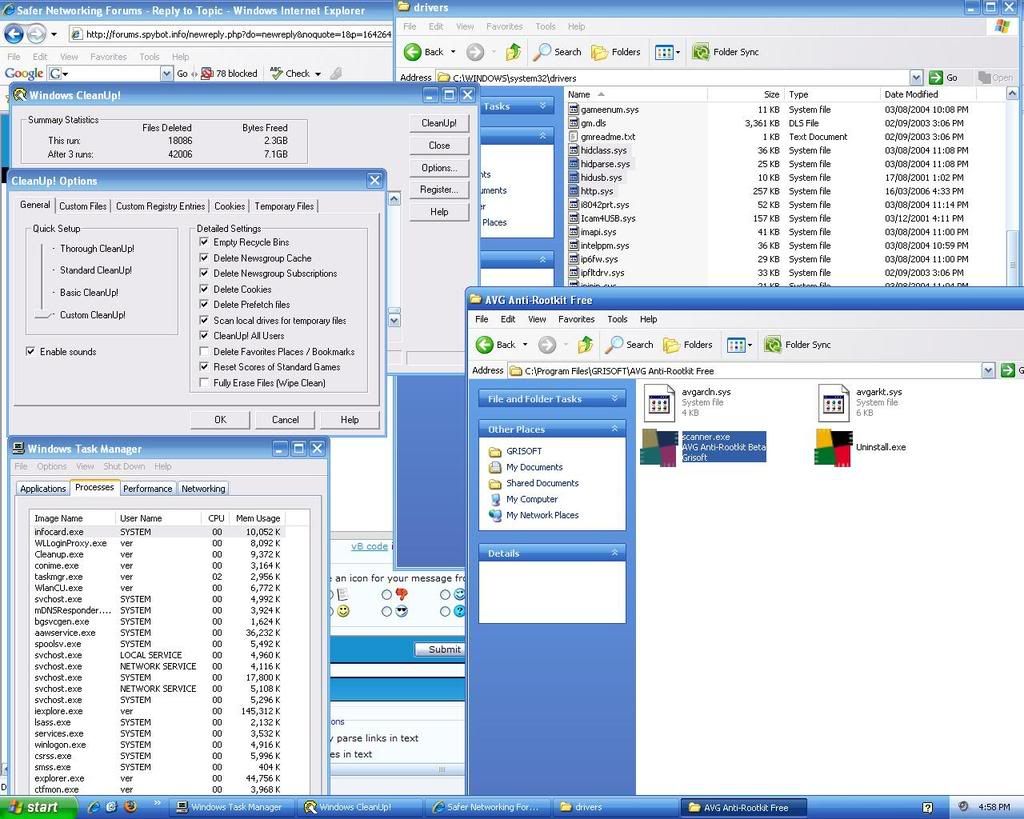Click Up folder icon in AVG window

click(585, 344)
